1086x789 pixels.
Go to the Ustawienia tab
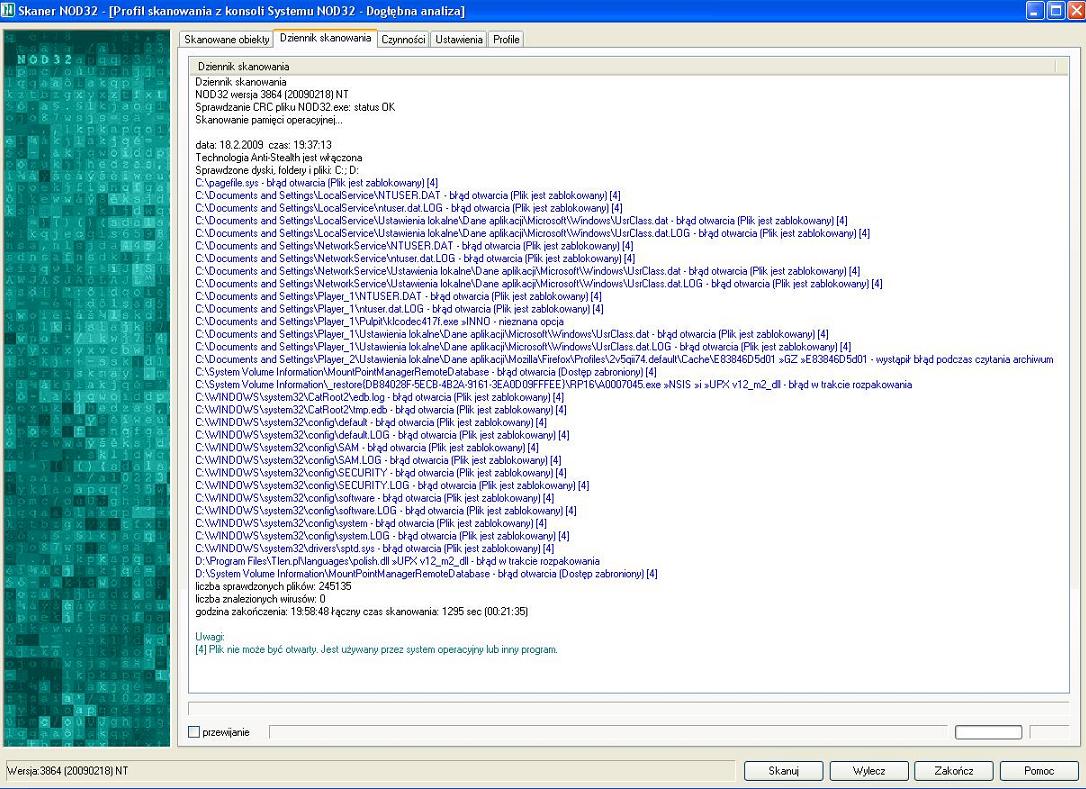[x=459, y=39]
